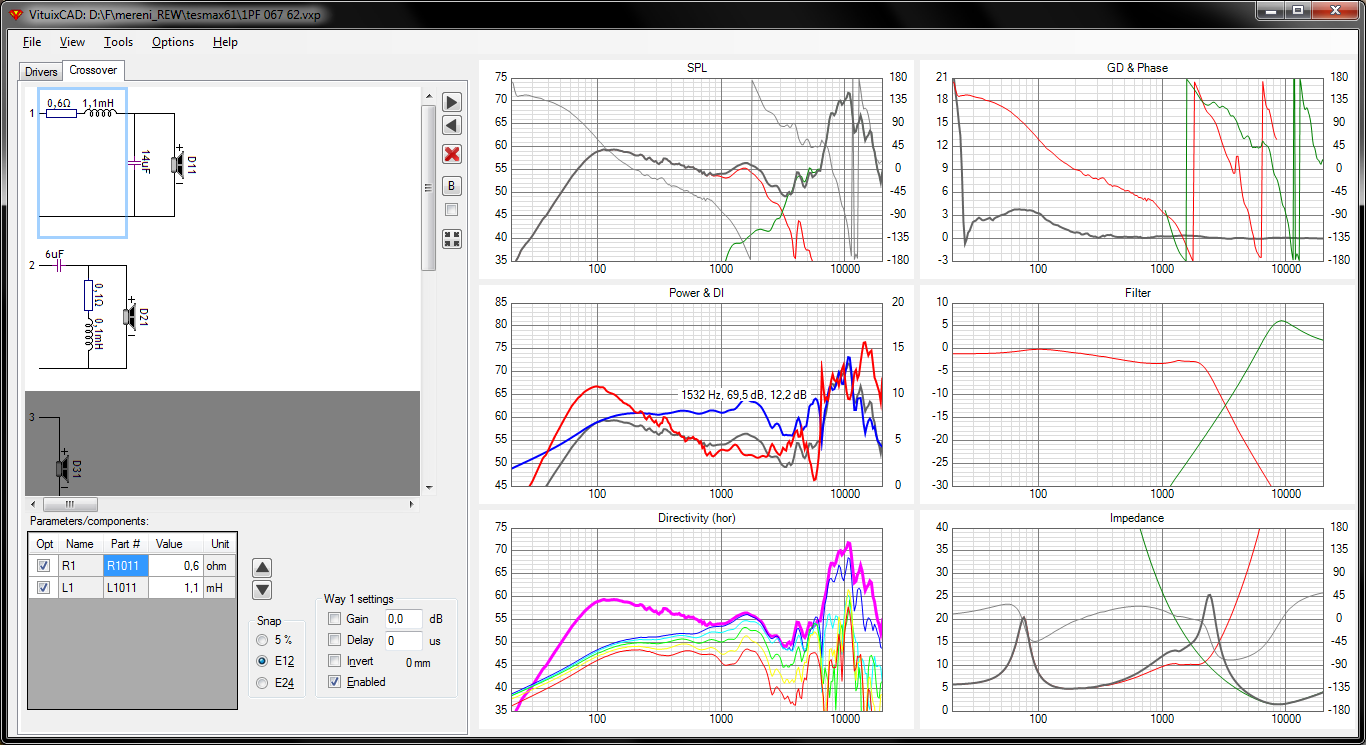This screenshot has width=1366, height=745.
Task: Toggle the Opt checkbox for L1
Action: tap(43, 588)
